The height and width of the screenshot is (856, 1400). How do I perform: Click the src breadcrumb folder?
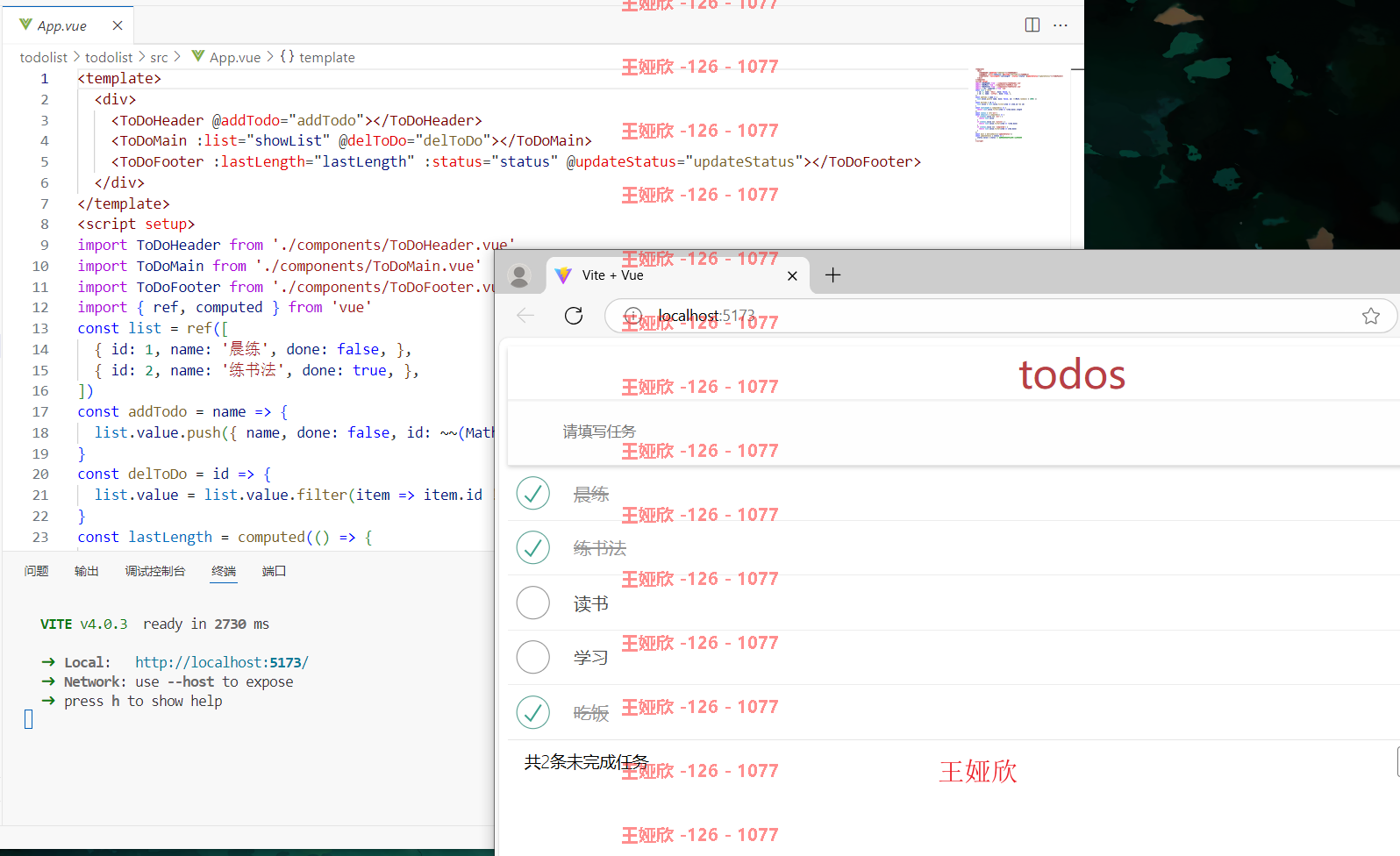click(x=159, y=57)
